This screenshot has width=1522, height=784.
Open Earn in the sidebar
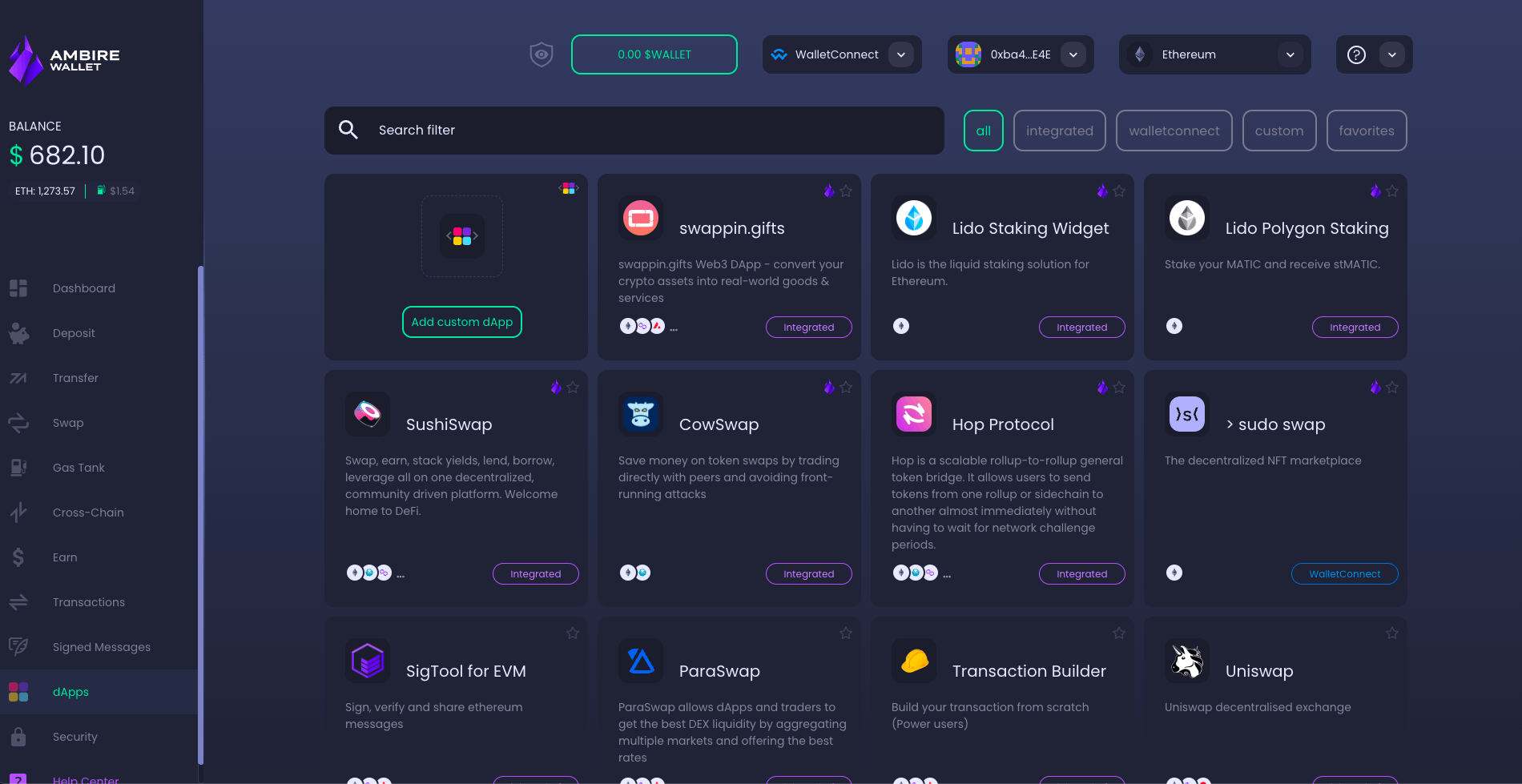[99, 557]
